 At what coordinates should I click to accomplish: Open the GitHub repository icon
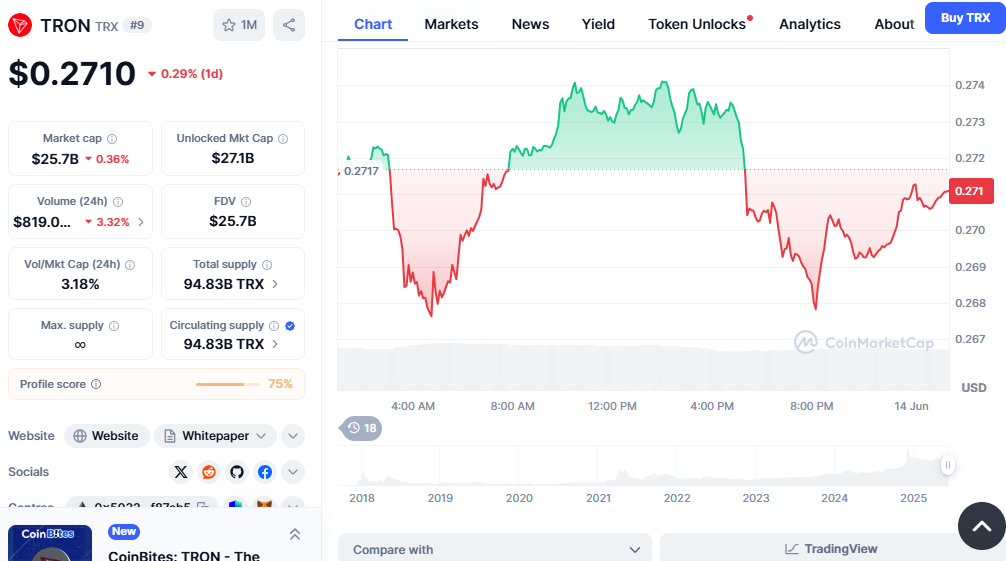(237, 472)
